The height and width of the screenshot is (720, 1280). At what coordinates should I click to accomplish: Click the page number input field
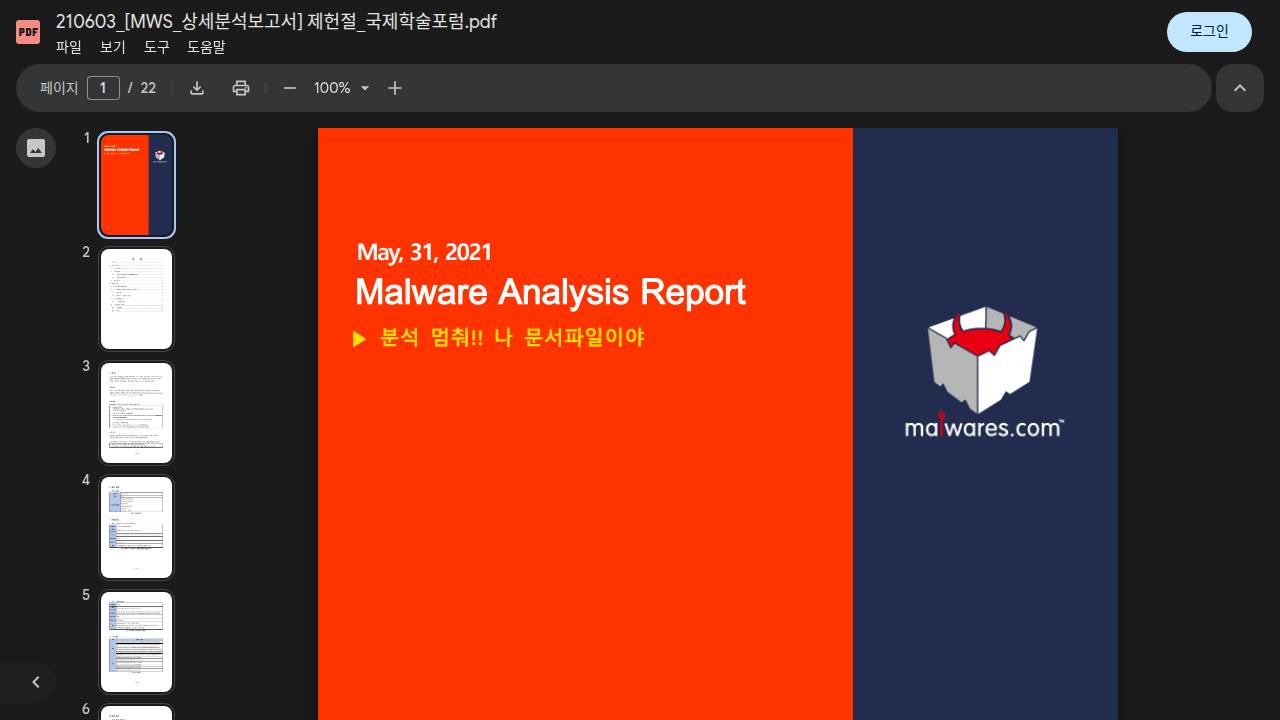pyautogui.click(x=103, y=88)
